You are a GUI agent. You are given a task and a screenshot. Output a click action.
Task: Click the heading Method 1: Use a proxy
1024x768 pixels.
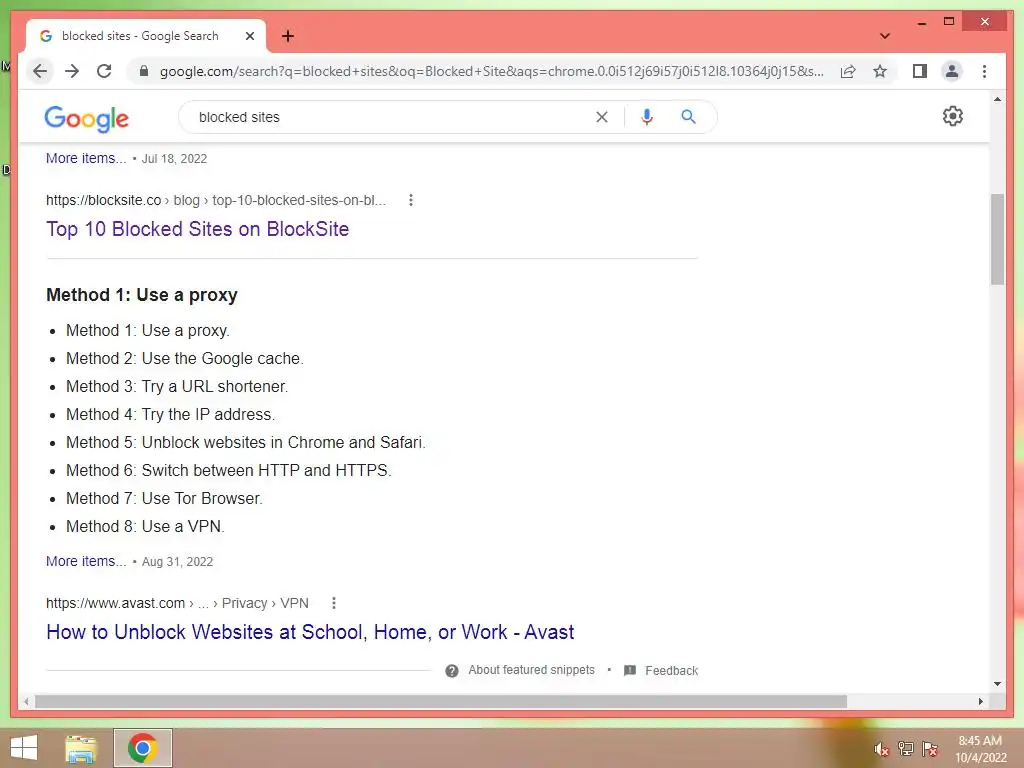click(x=142, y=295)
